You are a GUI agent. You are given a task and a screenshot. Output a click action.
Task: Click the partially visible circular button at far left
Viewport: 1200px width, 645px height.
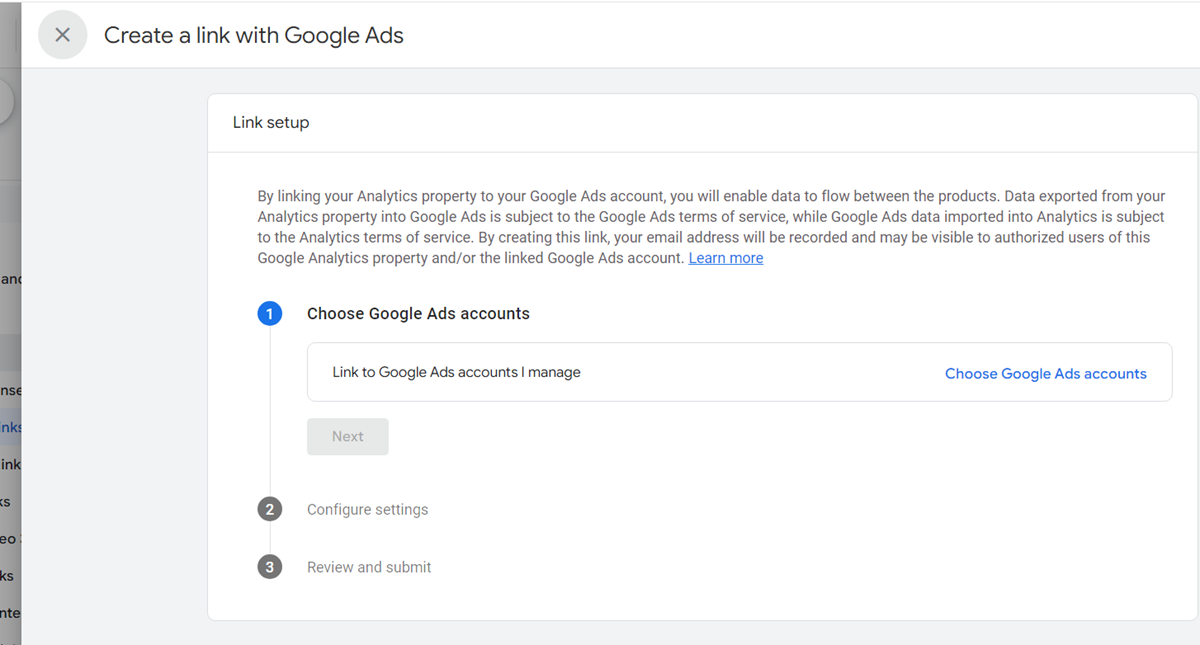(3, 100)
